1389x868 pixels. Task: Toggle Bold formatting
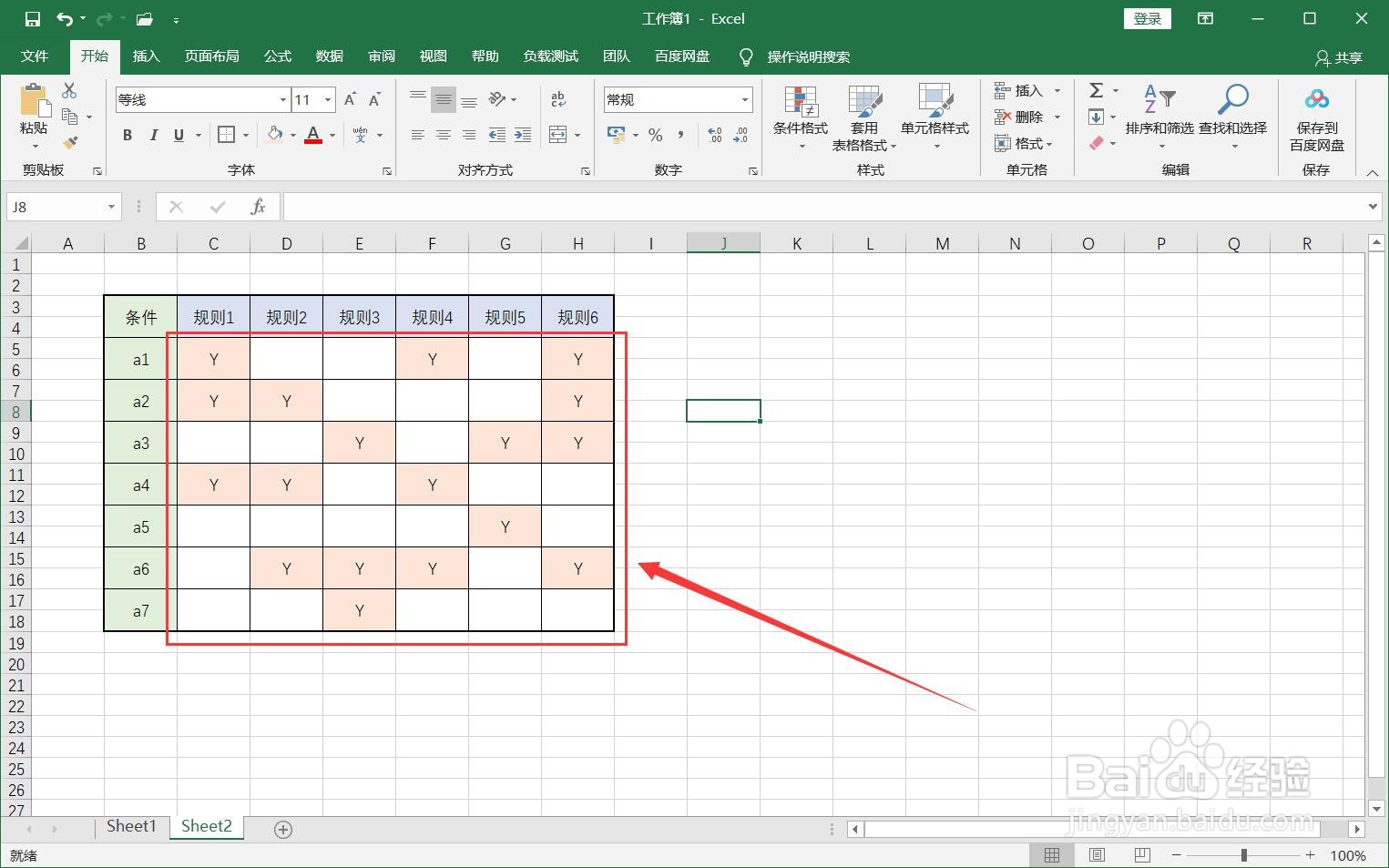tap(128, 135)
